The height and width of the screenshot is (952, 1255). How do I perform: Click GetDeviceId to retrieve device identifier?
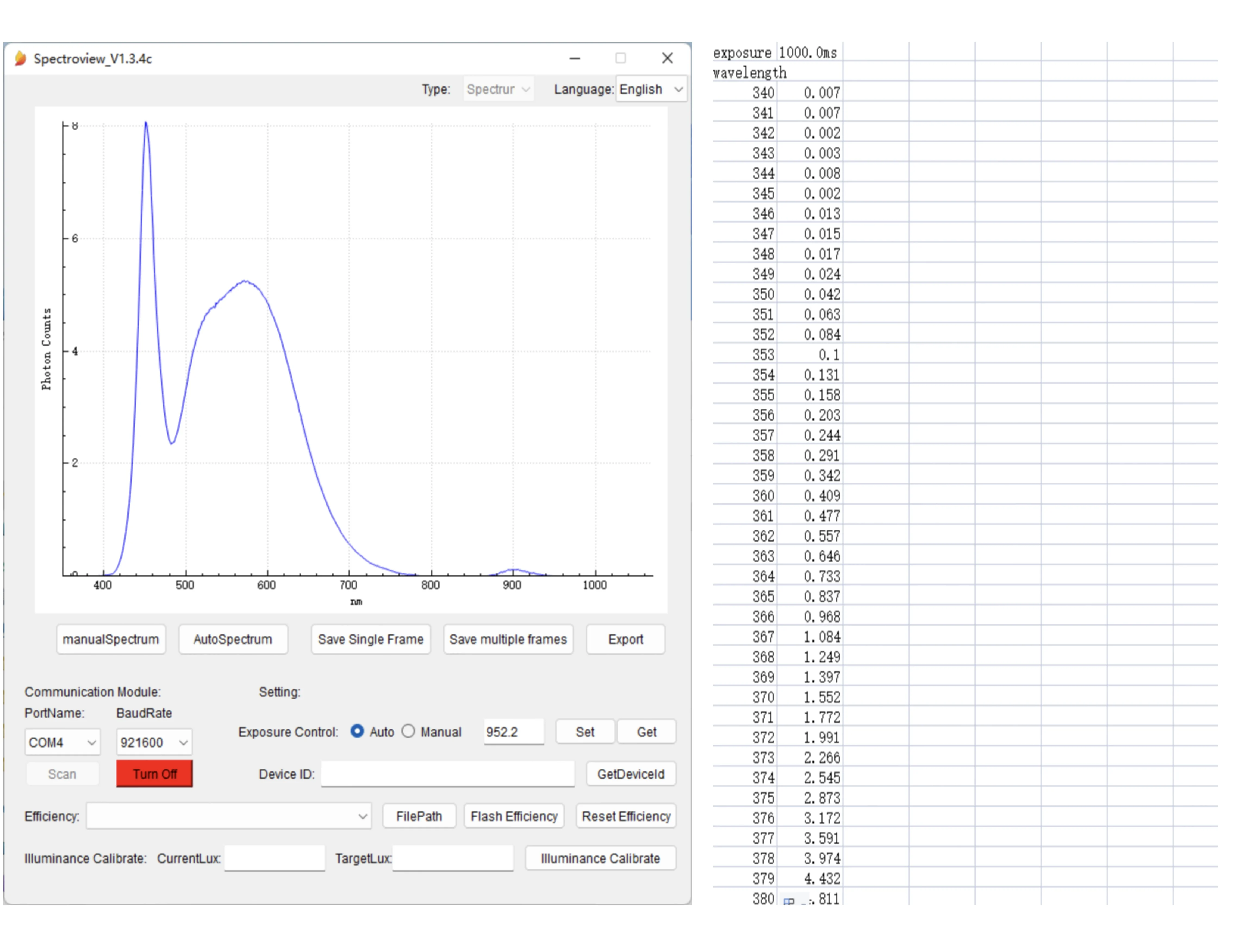[630, 774]
